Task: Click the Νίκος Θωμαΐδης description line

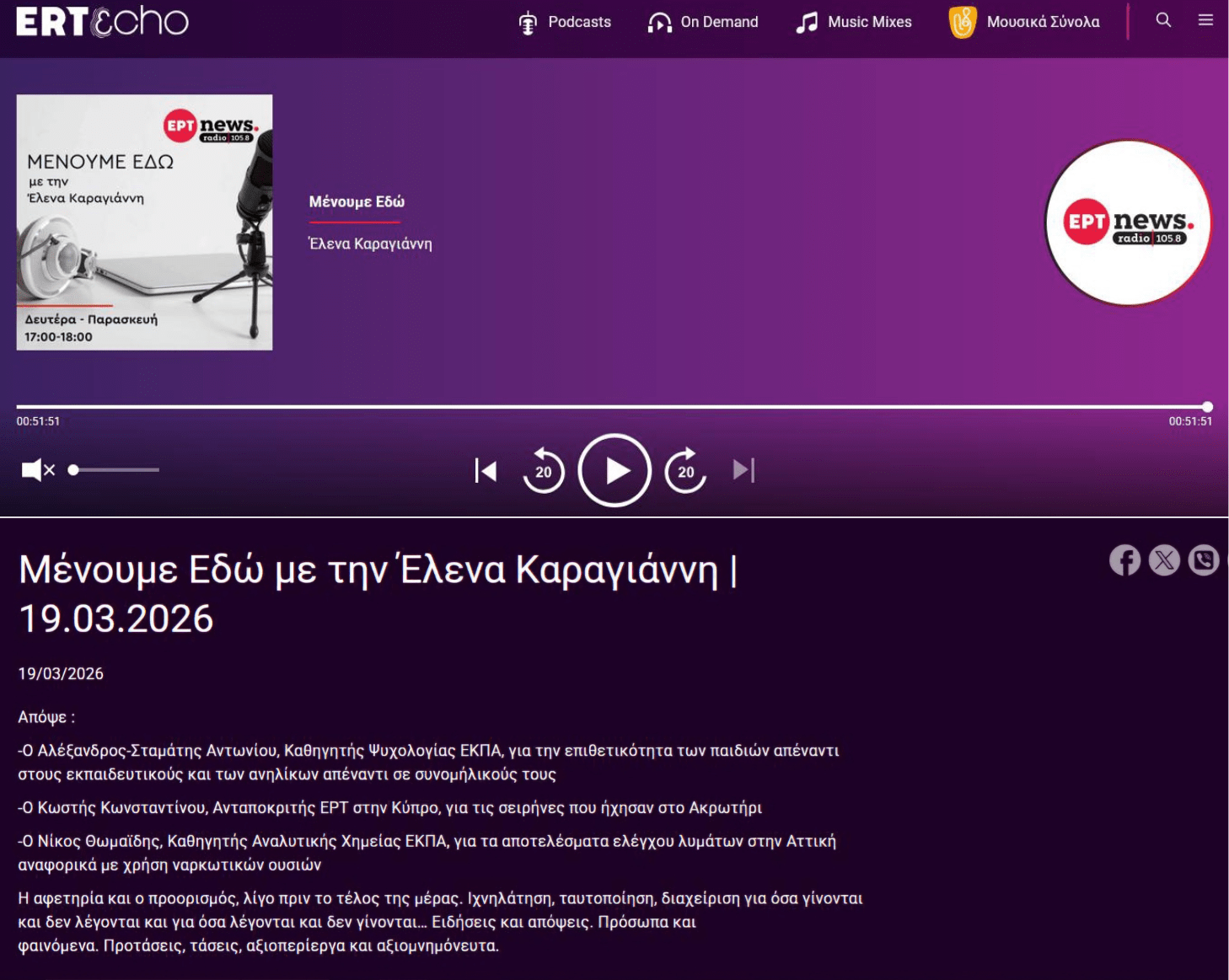Action: (x=427, y=853)
